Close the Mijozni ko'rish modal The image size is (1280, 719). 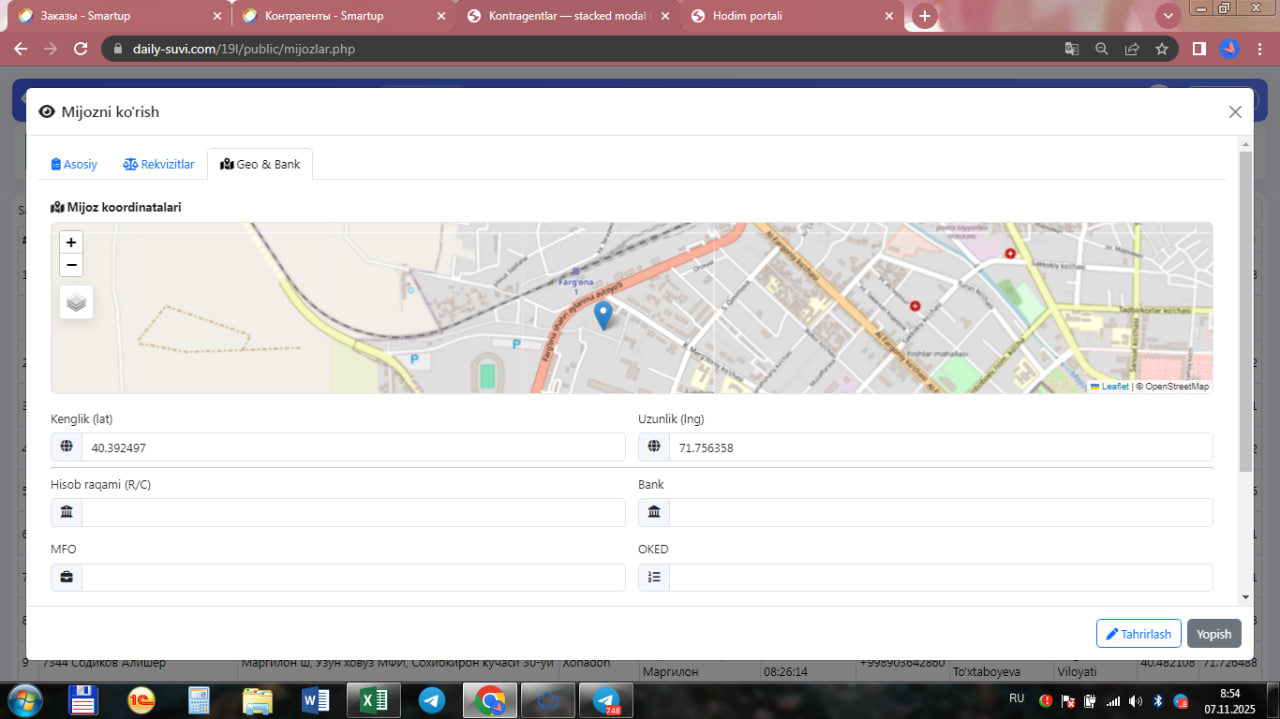tap(1235, 112)
